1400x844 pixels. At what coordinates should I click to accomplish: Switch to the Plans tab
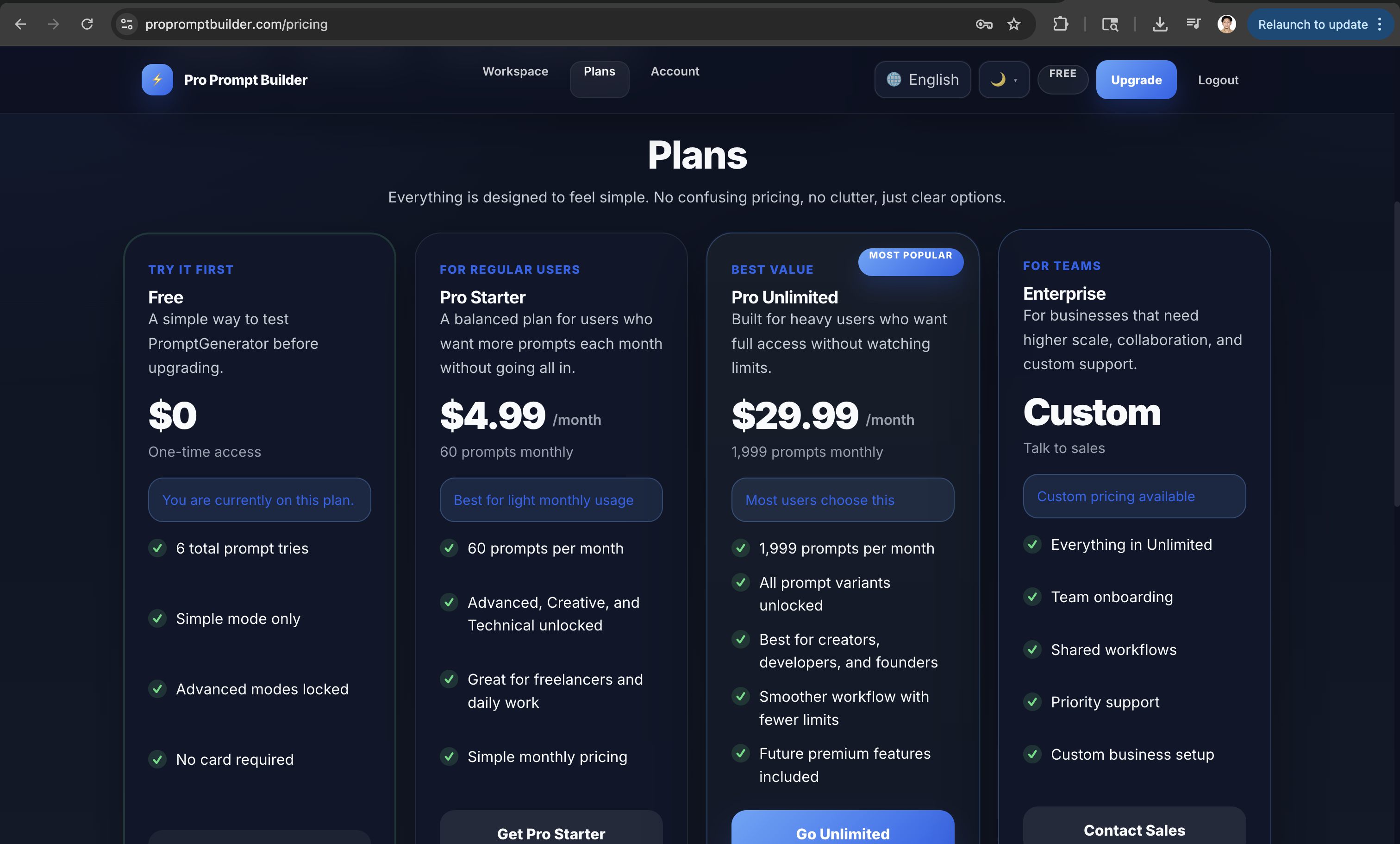tap(600, 71)
